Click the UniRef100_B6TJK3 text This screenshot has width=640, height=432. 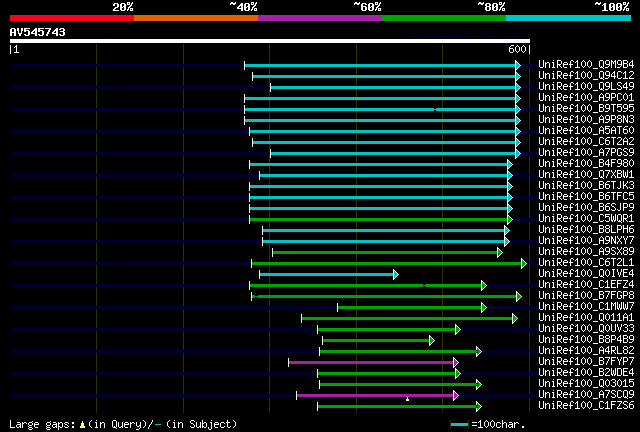586,185
